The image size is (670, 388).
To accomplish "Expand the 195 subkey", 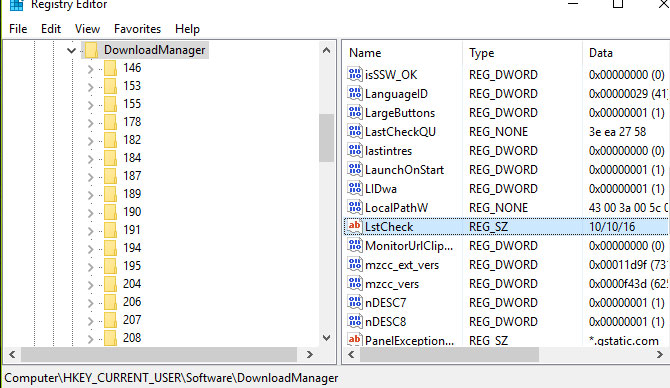I will point(90,266).
